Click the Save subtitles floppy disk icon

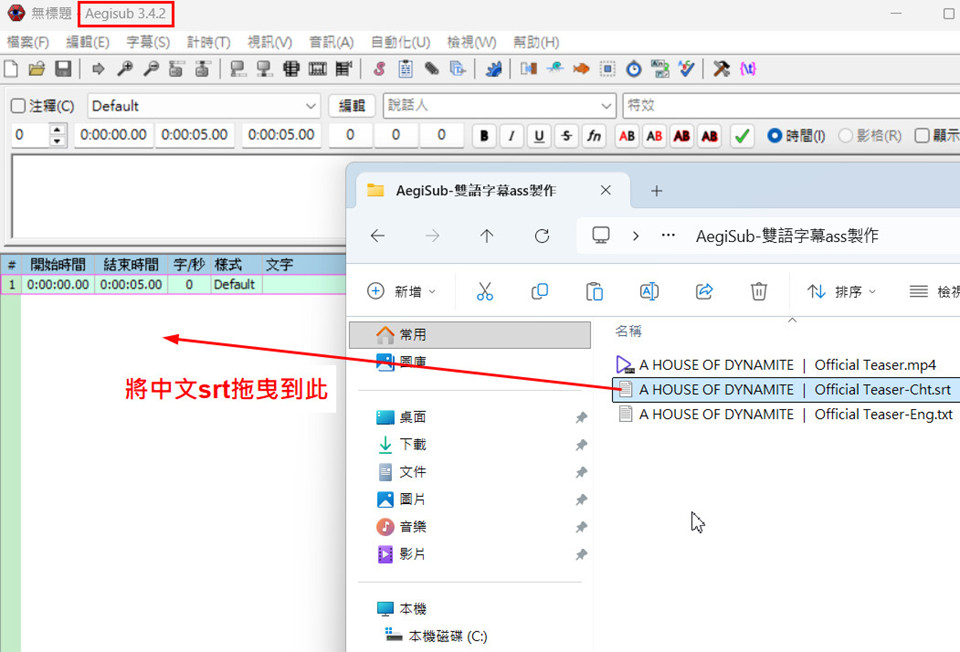[x=63, y=69]
